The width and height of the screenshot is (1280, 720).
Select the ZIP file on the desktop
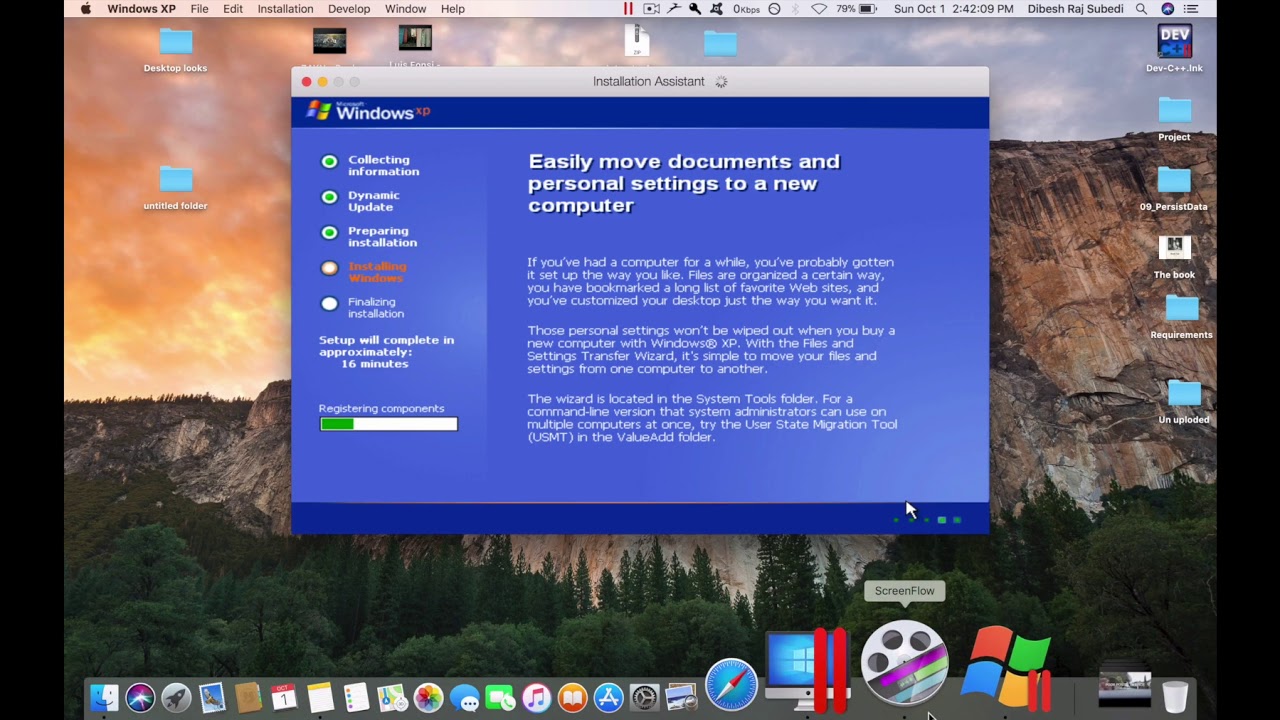[637, 40]
